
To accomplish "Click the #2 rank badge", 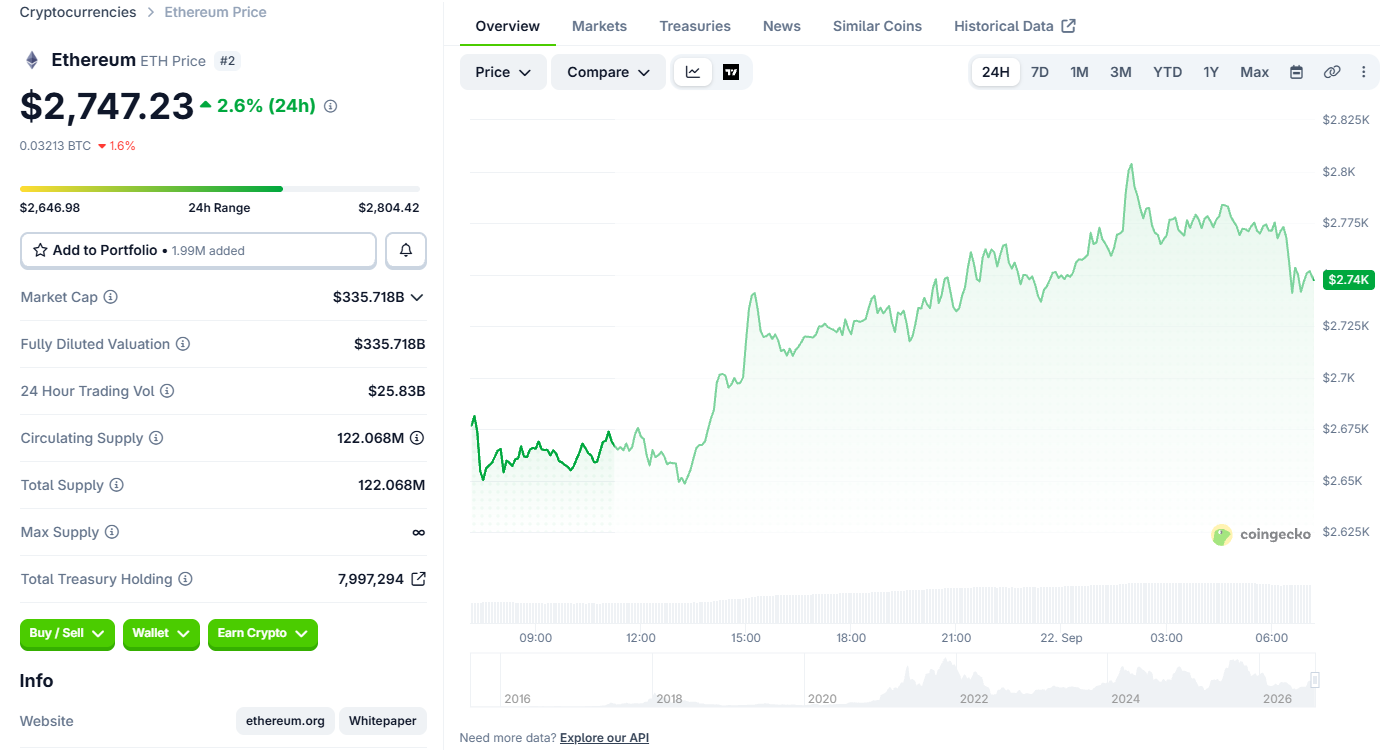I will coord(227,61).
